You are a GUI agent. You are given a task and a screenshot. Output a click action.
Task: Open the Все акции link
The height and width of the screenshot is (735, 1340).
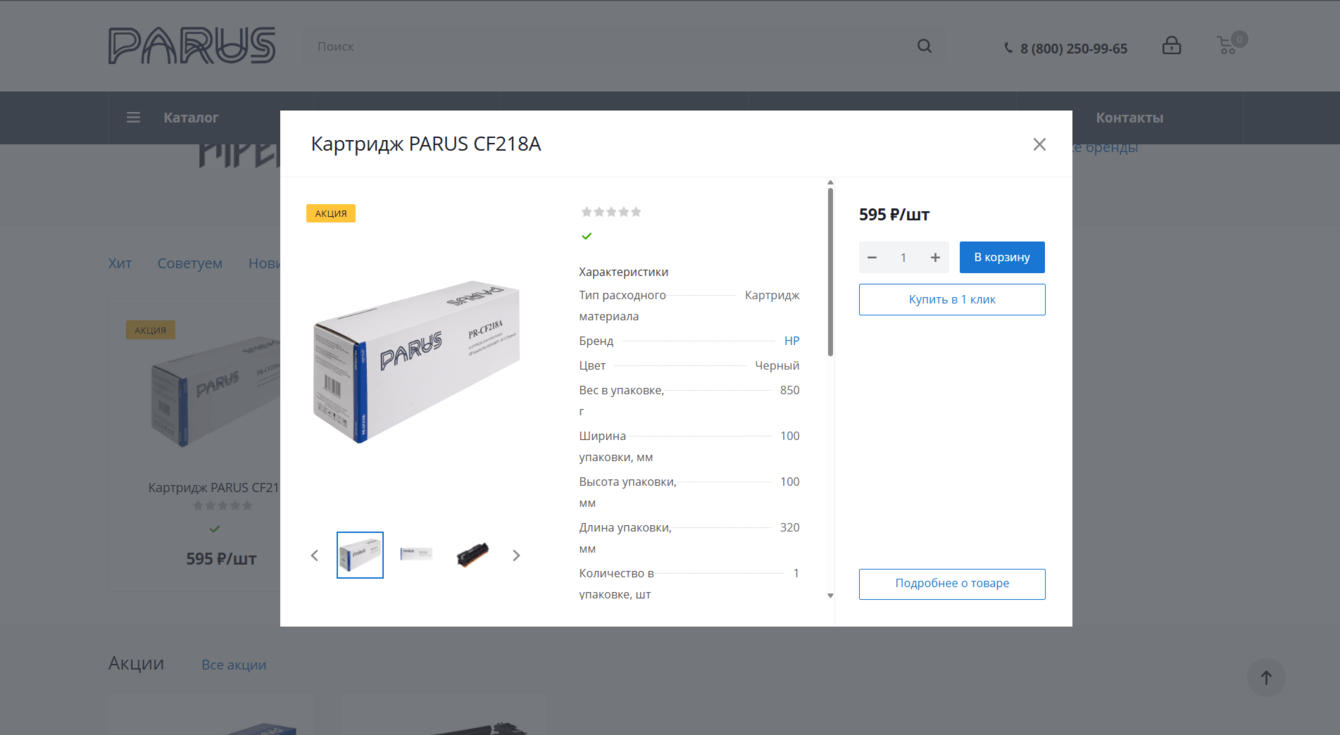pos(234,665)
